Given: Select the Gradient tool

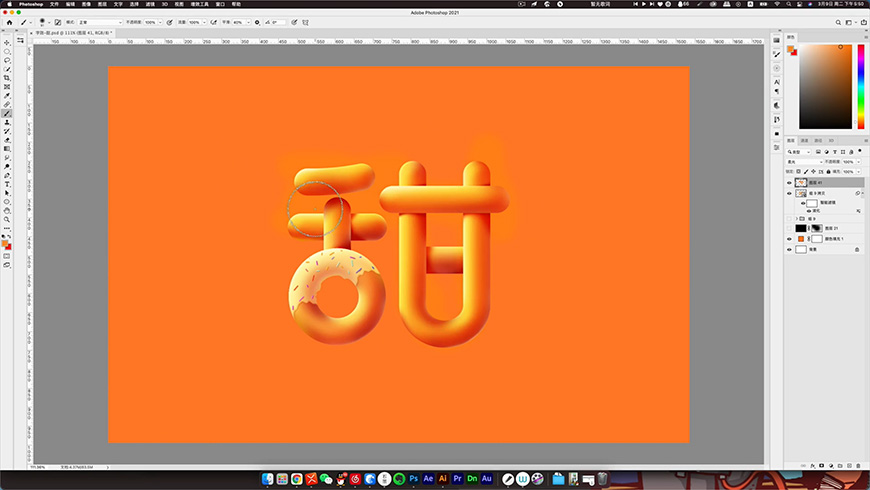Looking at the screenshot, I should [x=7, y=149].
